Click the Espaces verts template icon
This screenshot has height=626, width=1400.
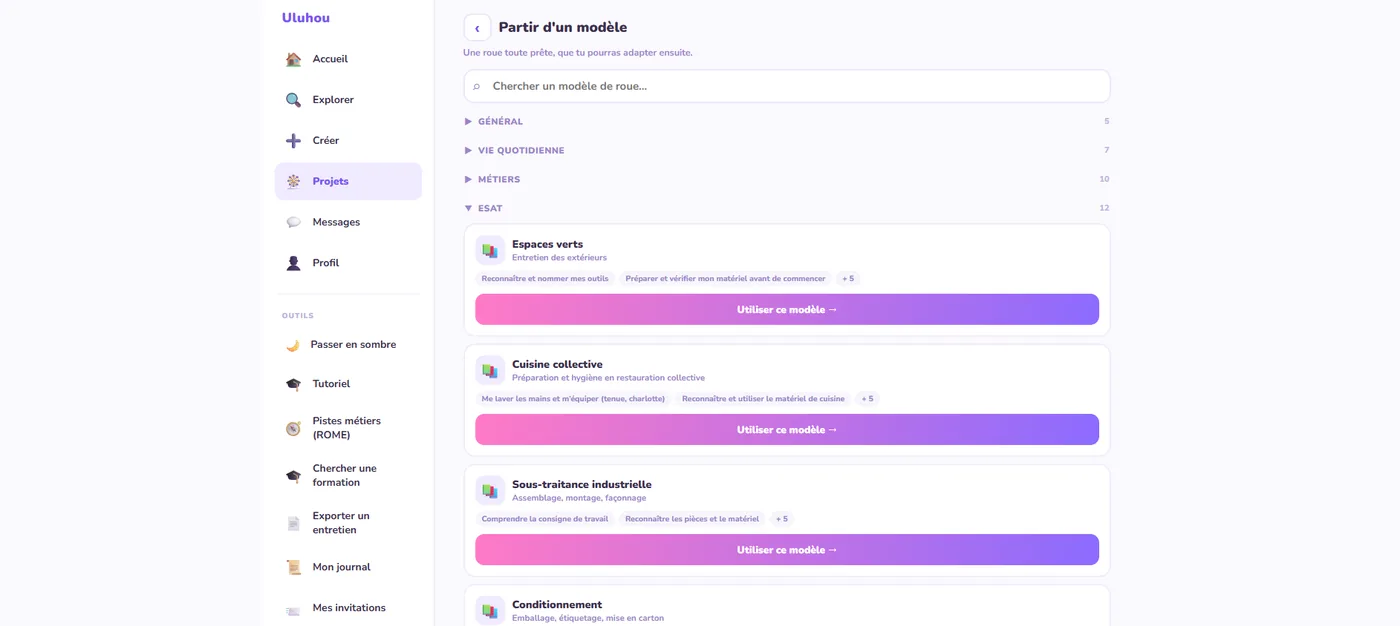click(490, 250)
